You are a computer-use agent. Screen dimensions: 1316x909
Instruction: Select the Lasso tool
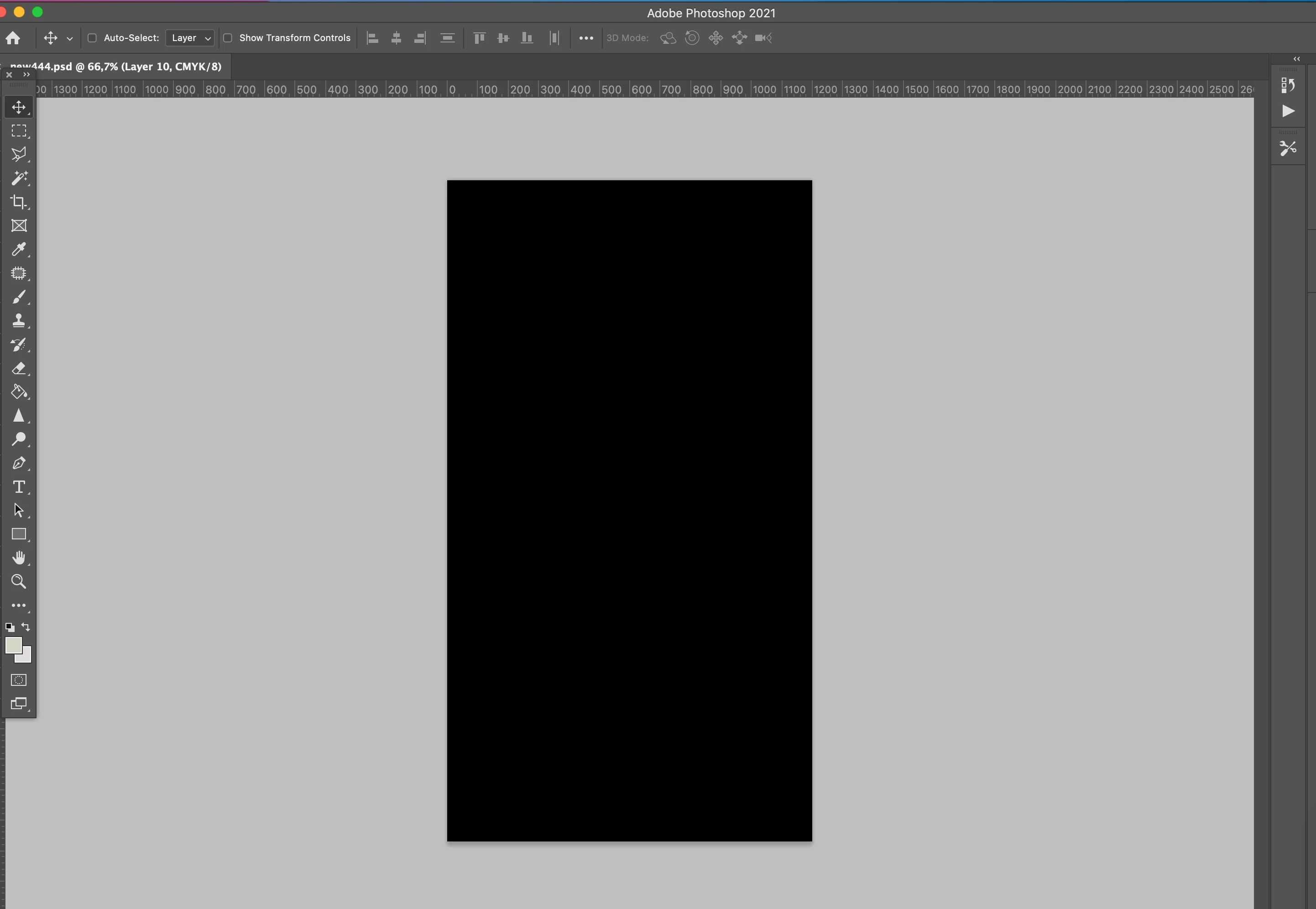click(x=19, y=154)
